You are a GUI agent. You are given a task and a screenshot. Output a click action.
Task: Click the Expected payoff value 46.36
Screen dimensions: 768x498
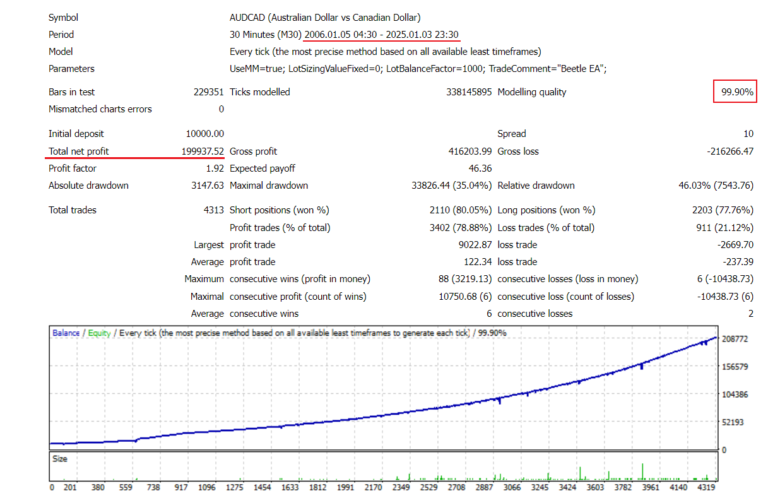[x=477, y=168]
